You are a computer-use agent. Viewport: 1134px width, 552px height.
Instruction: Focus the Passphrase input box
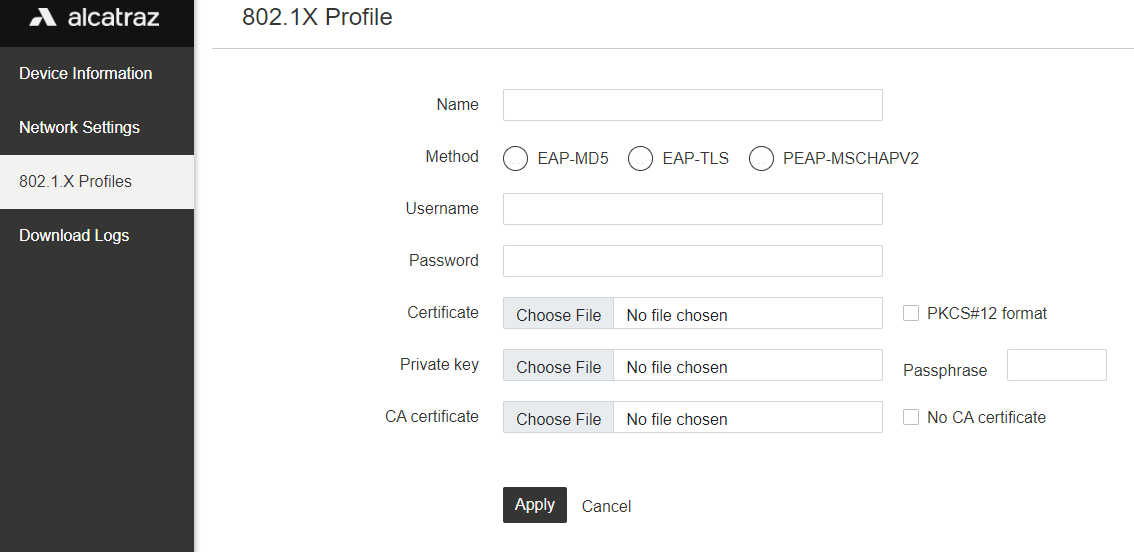click(x=1057, y=365)
